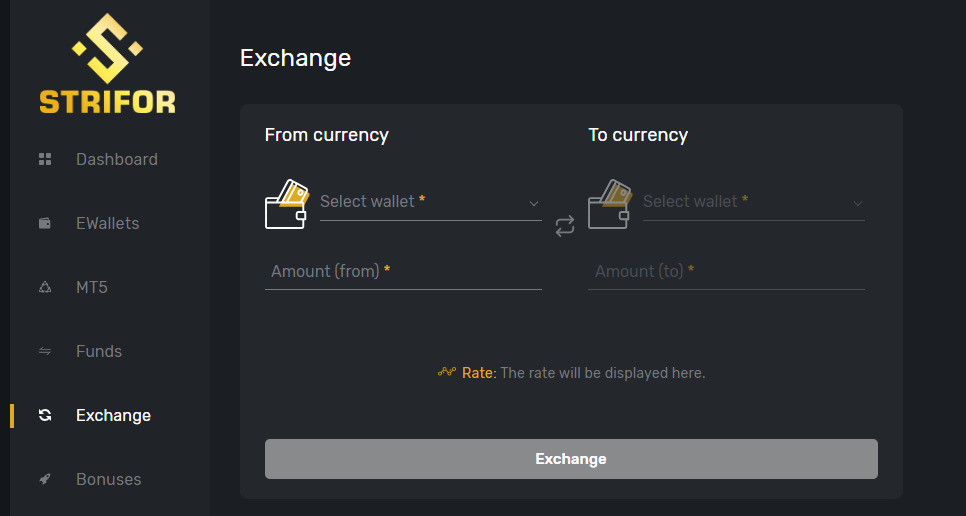The width and height of the screenshot is (966, 516).
Task: Open the From currency Select wallet dropdown
Action: click(x=431, y=203)
